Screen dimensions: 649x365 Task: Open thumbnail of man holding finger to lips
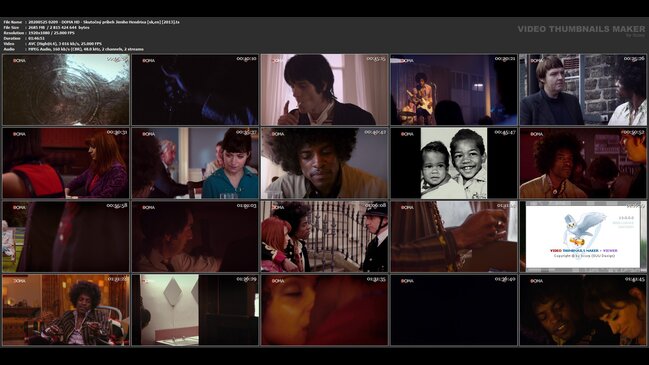click(324, 89)
